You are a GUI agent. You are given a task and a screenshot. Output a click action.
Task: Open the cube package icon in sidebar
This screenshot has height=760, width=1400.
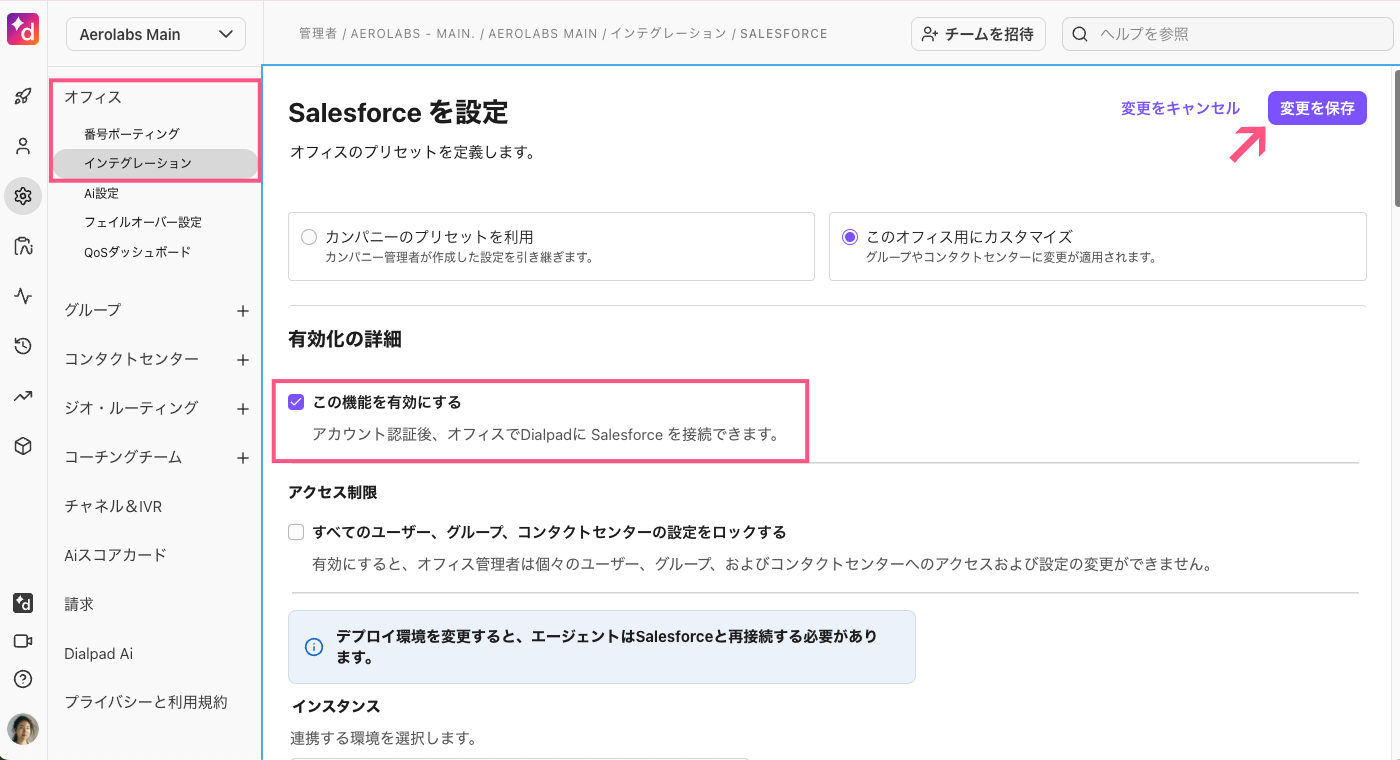[x=23, y=446]
